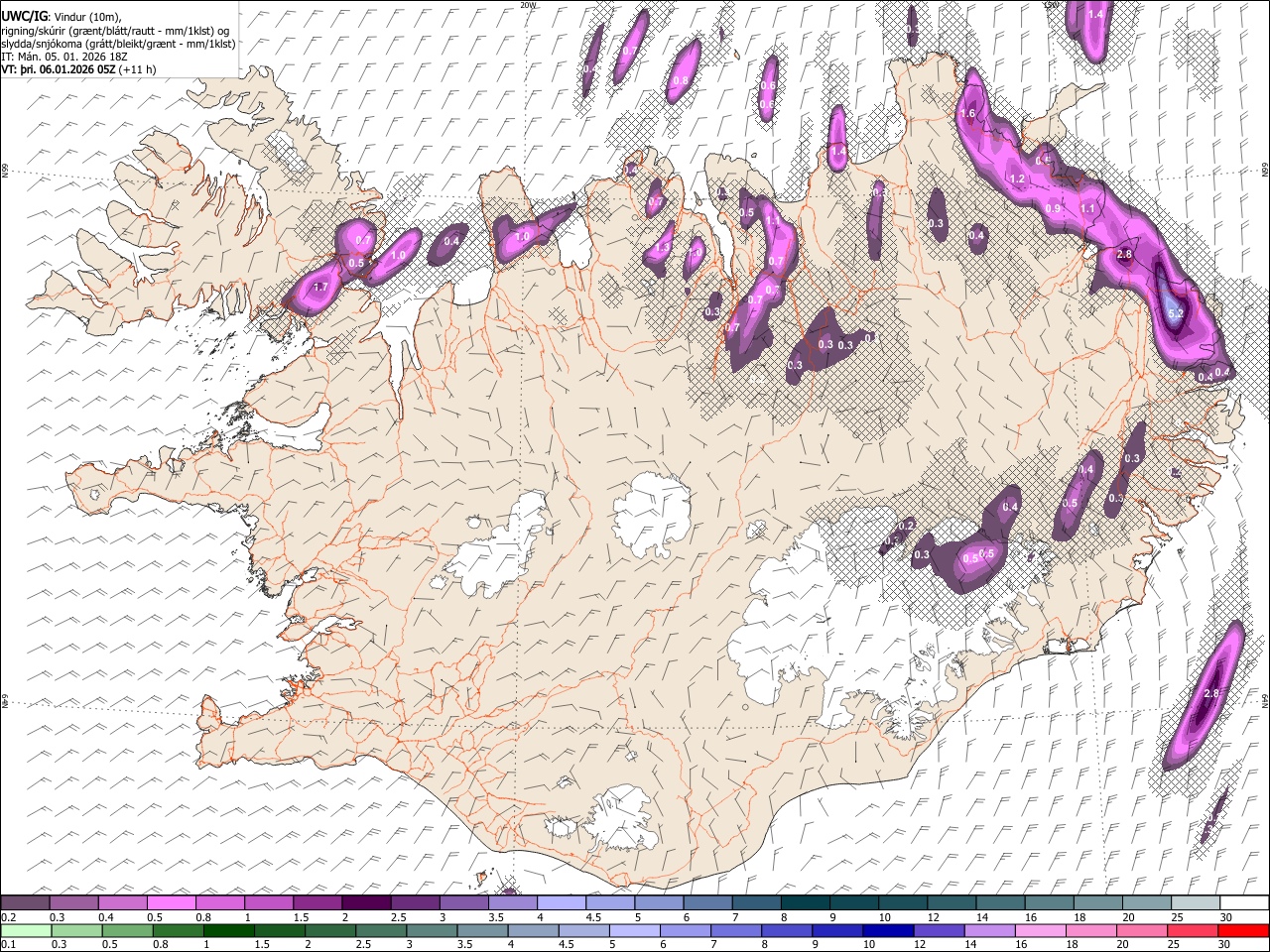The image size is (1270, 952).
Task: Select the '0.1' label under the green legend row
Action: 8,945
